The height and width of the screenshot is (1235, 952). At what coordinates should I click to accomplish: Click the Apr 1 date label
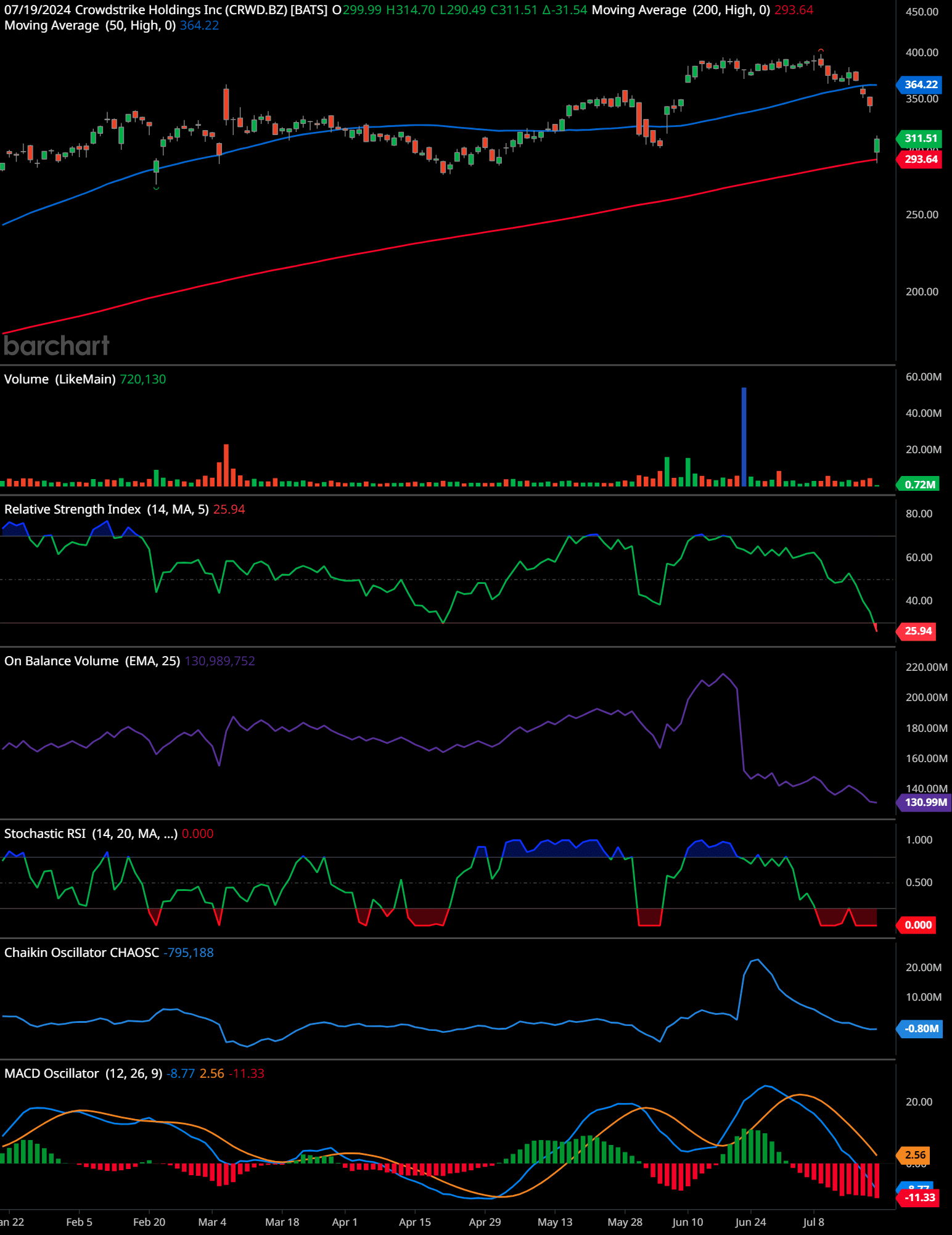345,1222
